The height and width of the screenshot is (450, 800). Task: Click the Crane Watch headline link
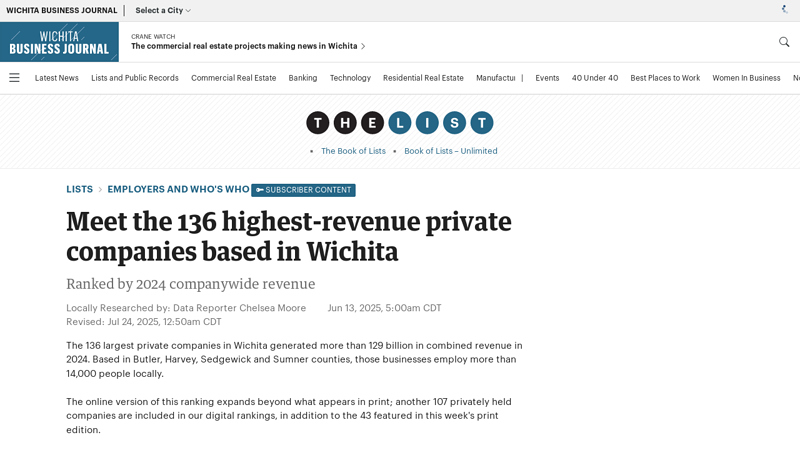click(244, 46)
